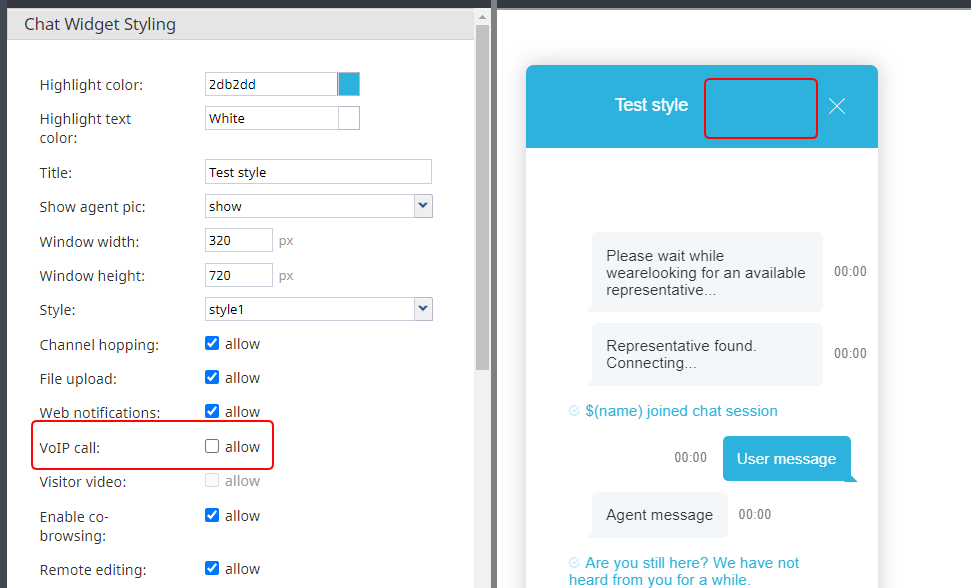
Task: Close the Test style chat widget preview
Action: [837, 106]
